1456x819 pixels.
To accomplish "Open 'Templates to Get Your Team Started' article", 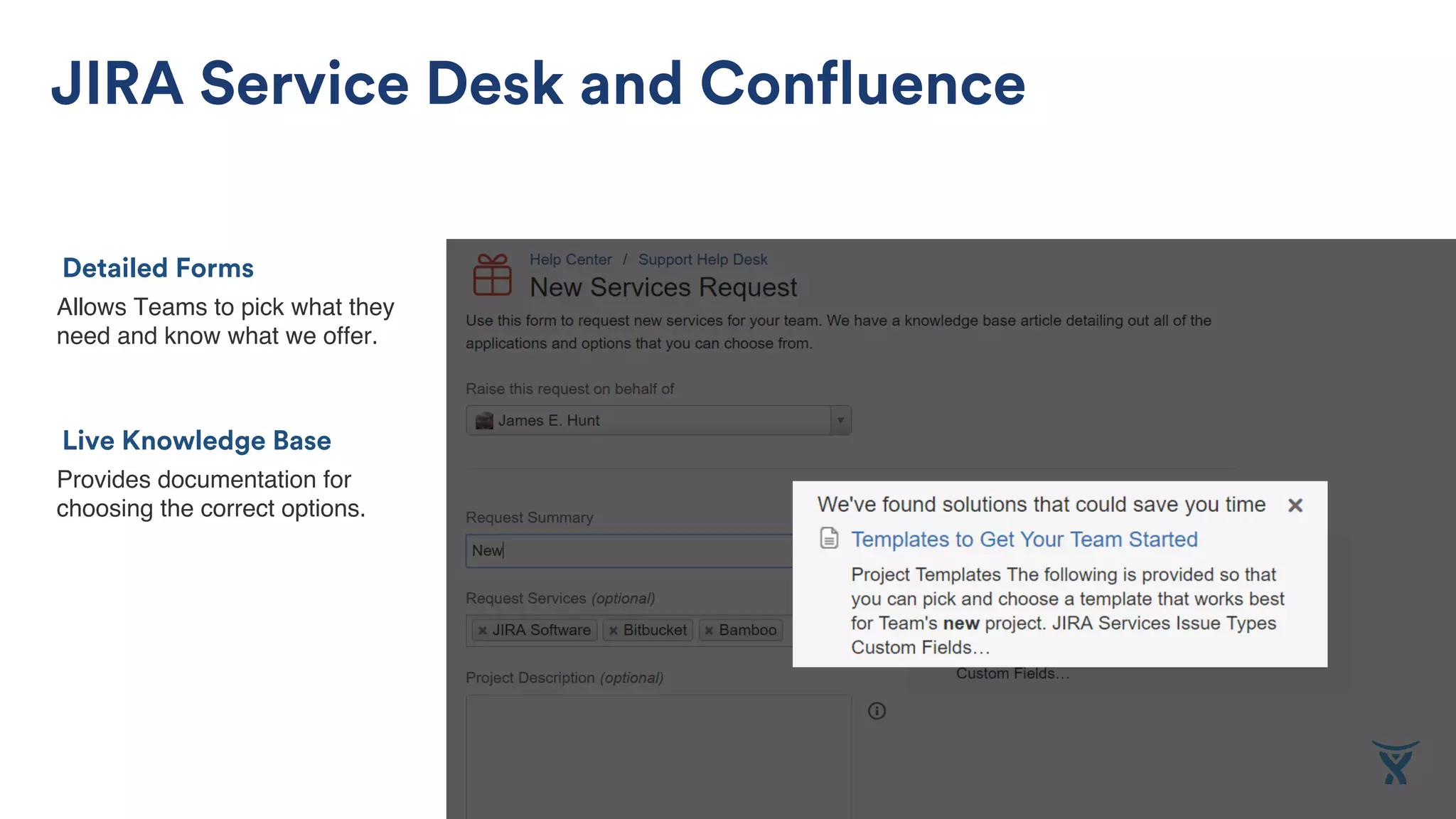I will pos(1024,540).
